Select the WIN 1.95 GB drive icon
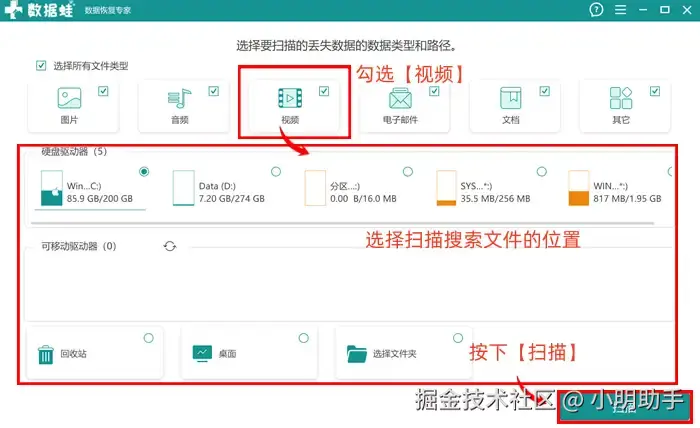The image size is (700, 428). (x=579, y=188)
